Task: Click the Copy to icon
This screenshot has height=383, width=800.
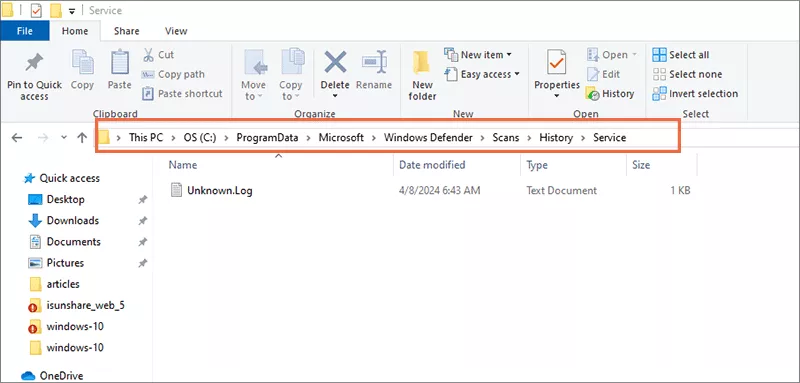Action: [292, 62]
